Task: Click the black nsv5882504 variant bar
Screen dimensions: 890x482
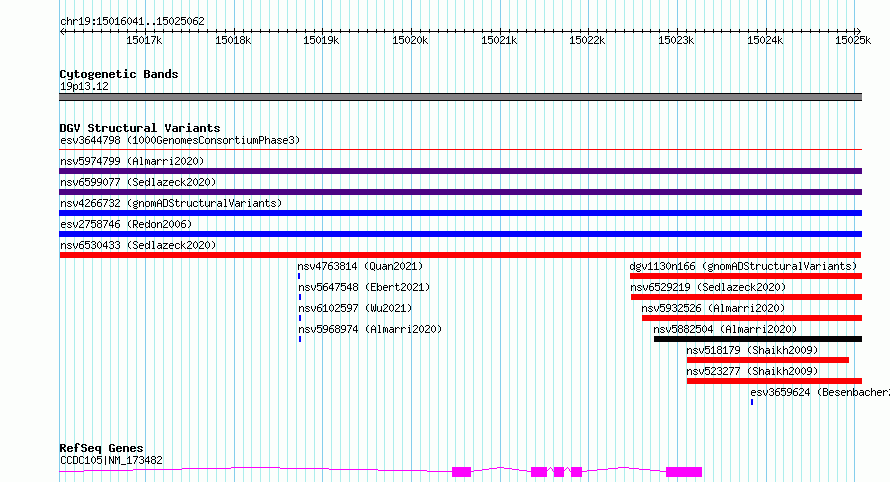Action: tap(758, 339)
